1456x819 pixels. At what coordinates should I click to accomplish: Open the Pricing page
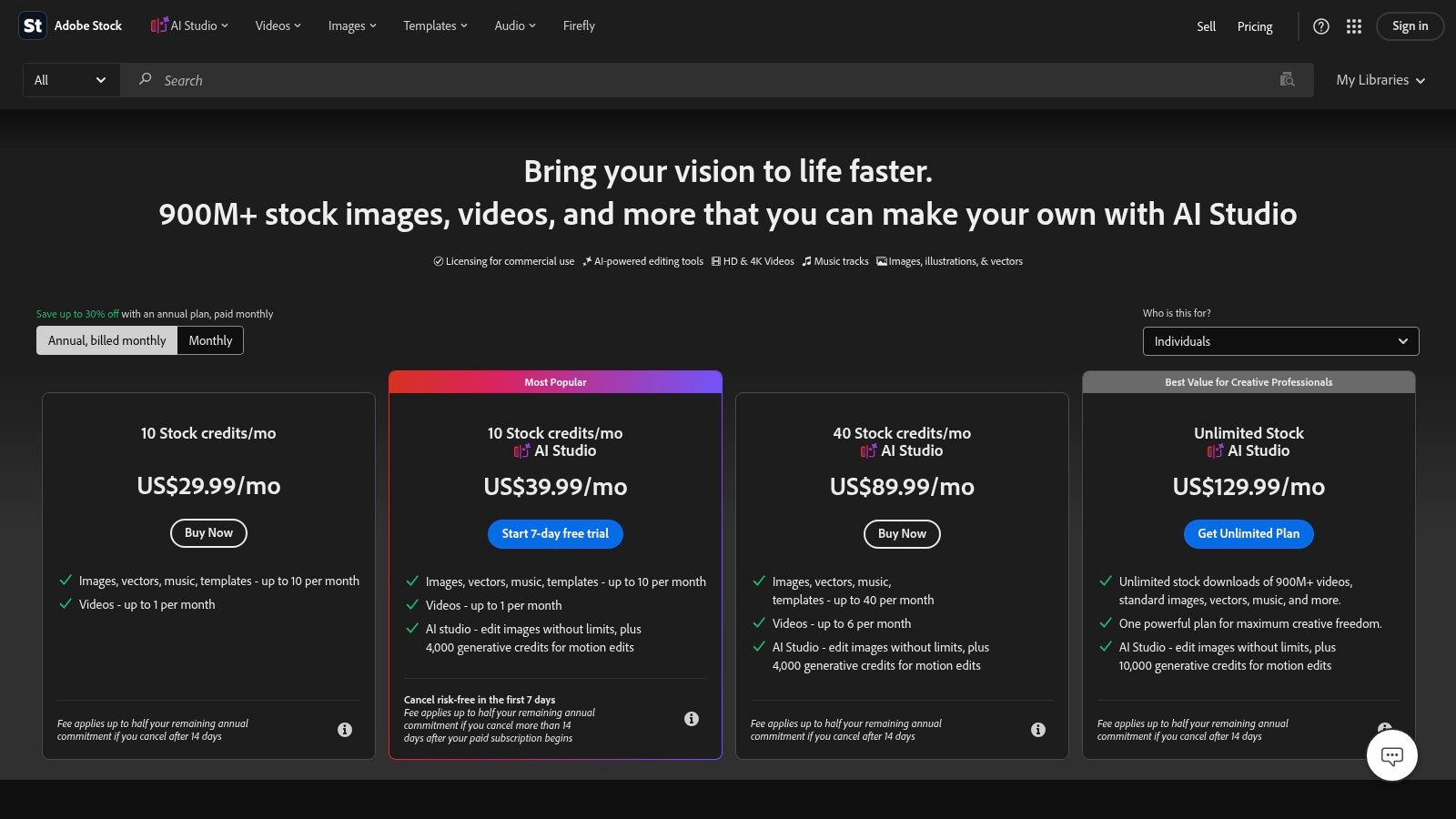[x=1255, y=26]
